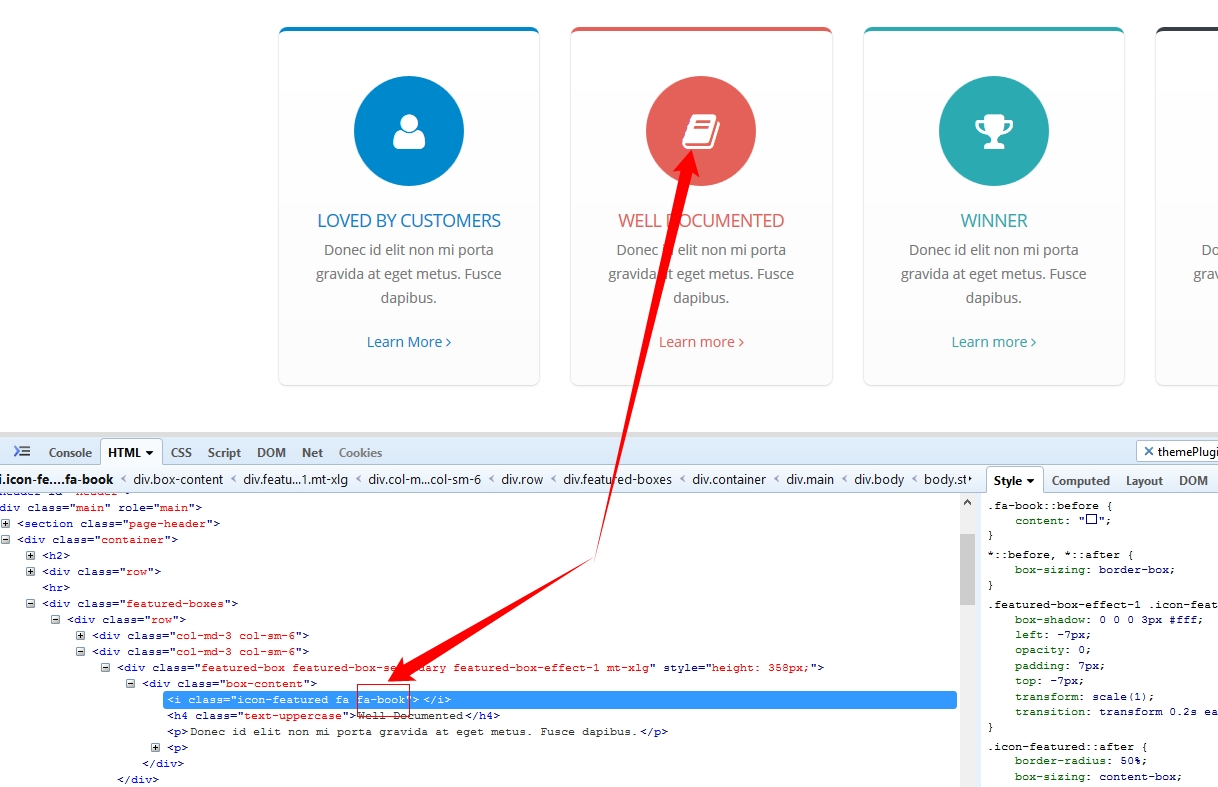Clear the themePlugin search field with X
Viewport: 1218px width, 787px height.
tap(1149, 452)
